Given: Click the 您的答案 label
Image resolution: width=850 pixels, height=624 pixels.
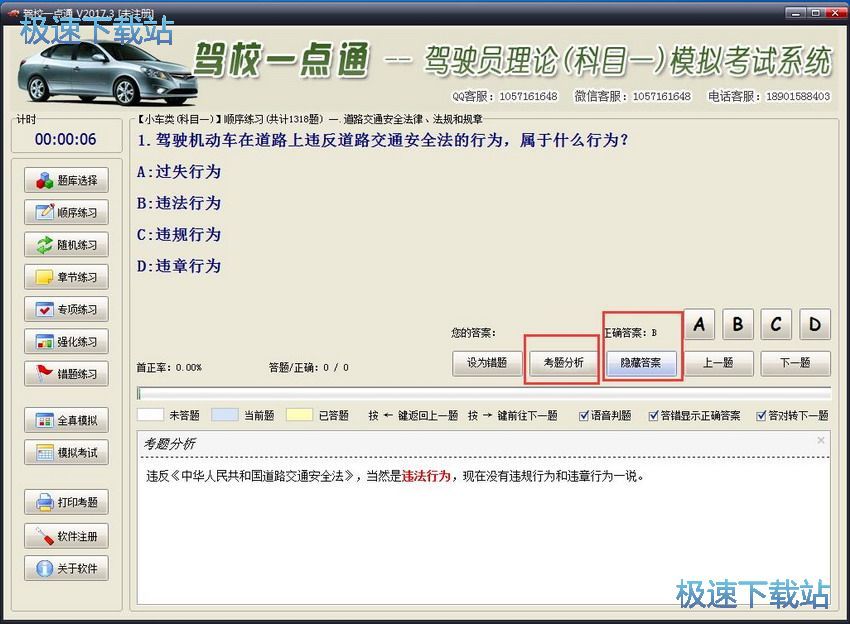Looking at the screenshot, I should click(x=473, y=333).
